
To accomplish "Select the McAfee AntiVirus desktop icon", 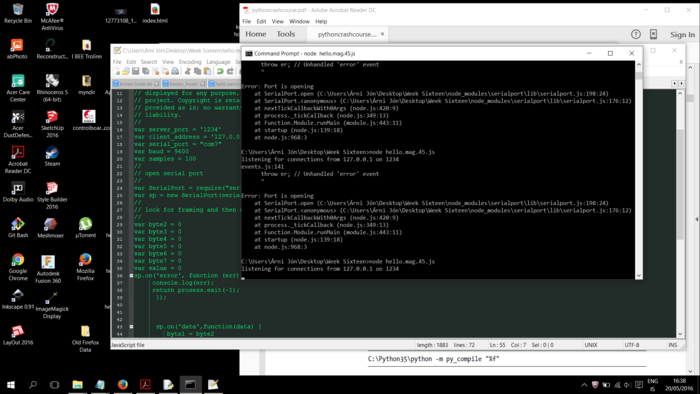I will 52,17.
